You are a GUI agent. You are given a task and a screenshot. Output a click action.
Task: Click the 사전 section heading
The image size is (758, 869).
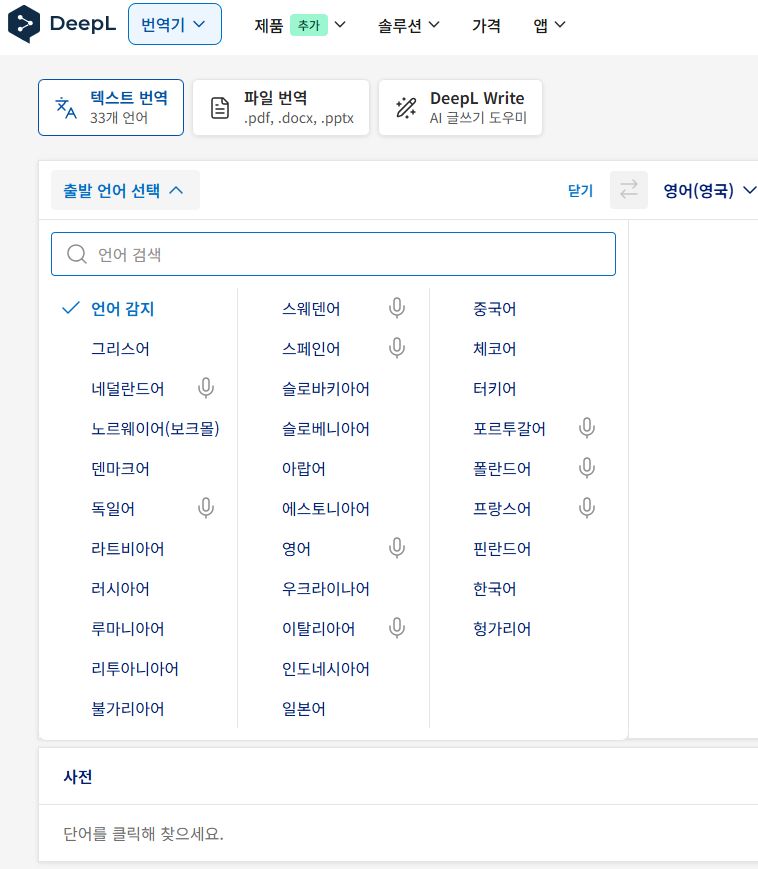coord(78,776)
